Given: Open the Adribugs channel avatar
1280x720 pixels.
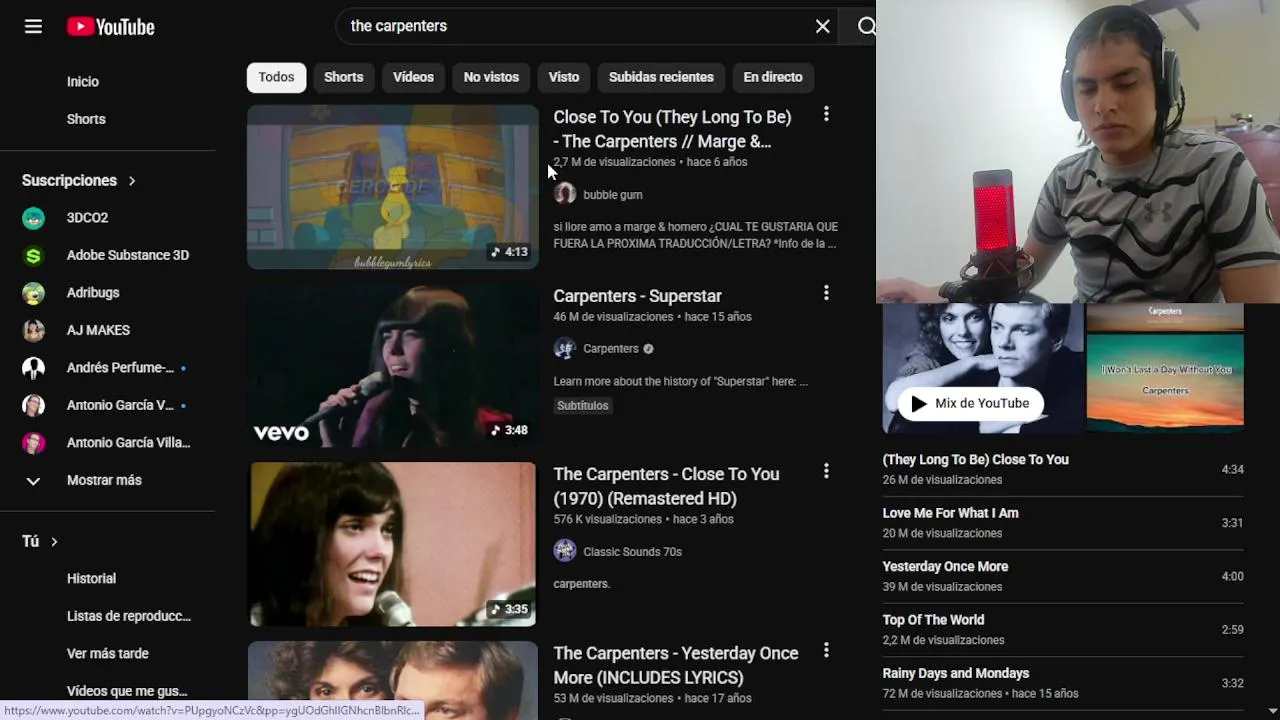Looking at the screenshot, I should coord(33,293).
